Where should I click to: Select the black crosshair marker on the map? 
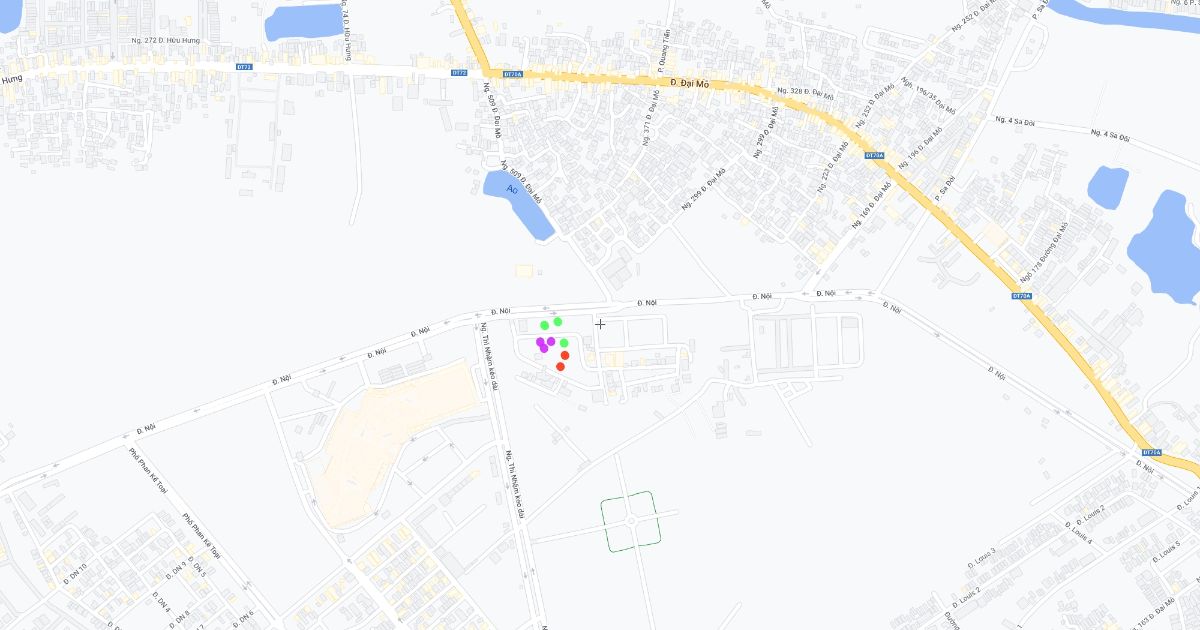pos(600,324)
